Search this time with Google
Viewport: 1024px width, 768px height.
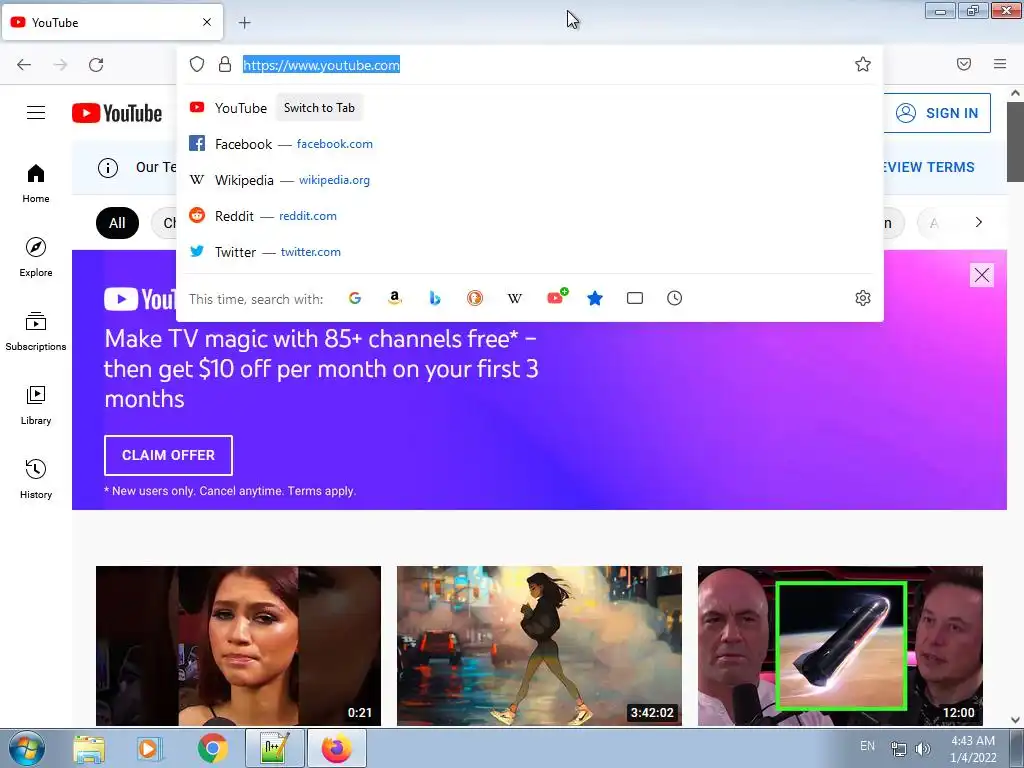[x=355, y=298]
